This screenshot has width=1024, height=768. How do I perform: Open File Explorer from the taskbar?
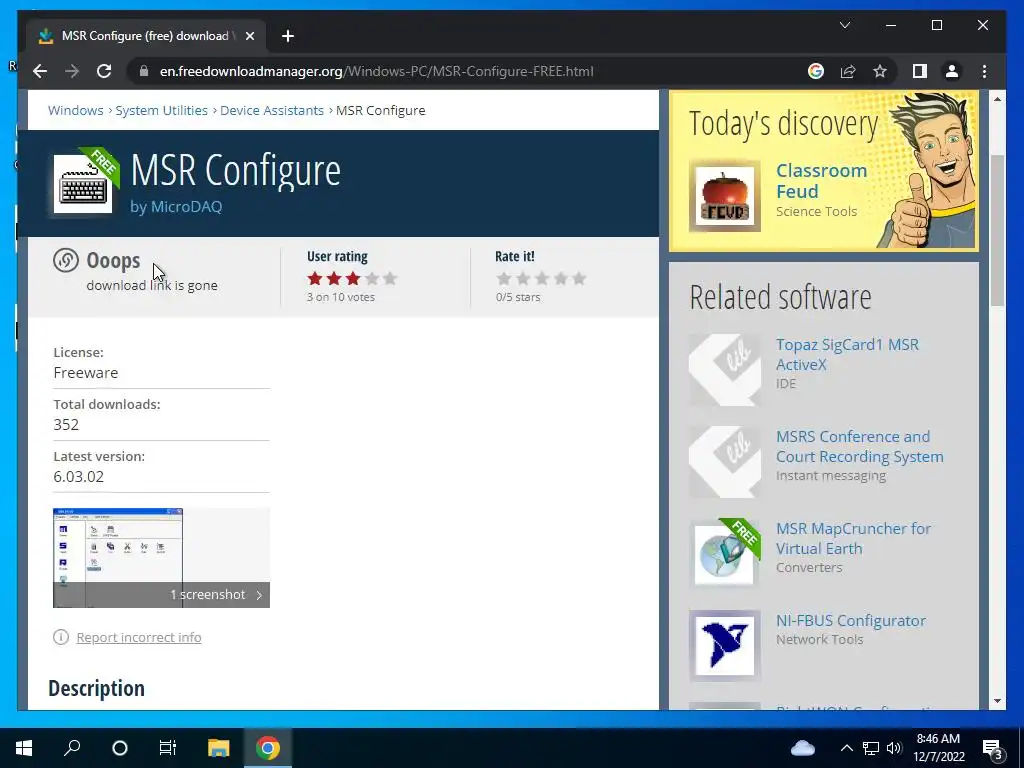(x=218, y=748)
